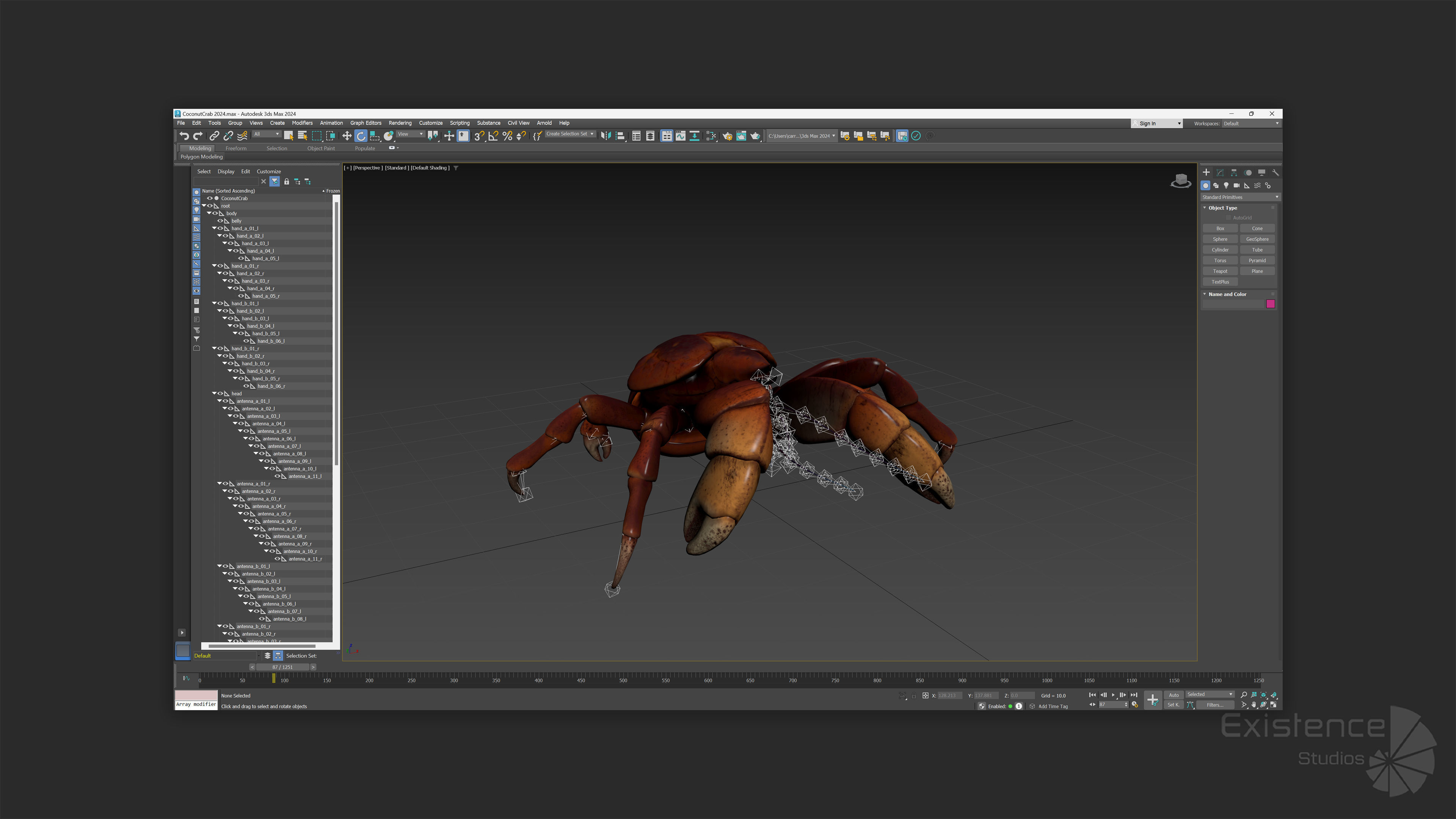Image resolution: width=1456 pixels, height=819 pixels.
Task: Toggle visibility eye of CoconutCrab object
Action: coord(210,198)
